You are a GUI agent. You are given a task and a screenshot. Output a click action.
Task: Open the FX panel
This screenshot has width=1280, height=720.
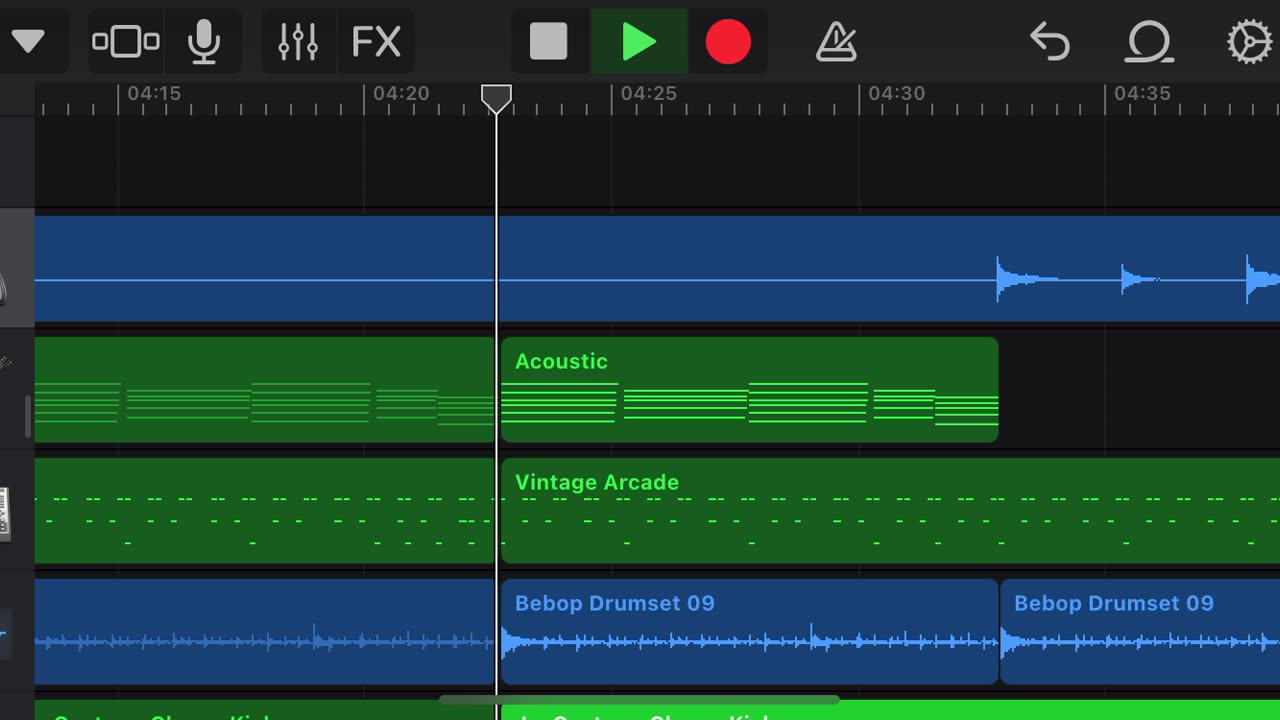click(x=376, y=41)
